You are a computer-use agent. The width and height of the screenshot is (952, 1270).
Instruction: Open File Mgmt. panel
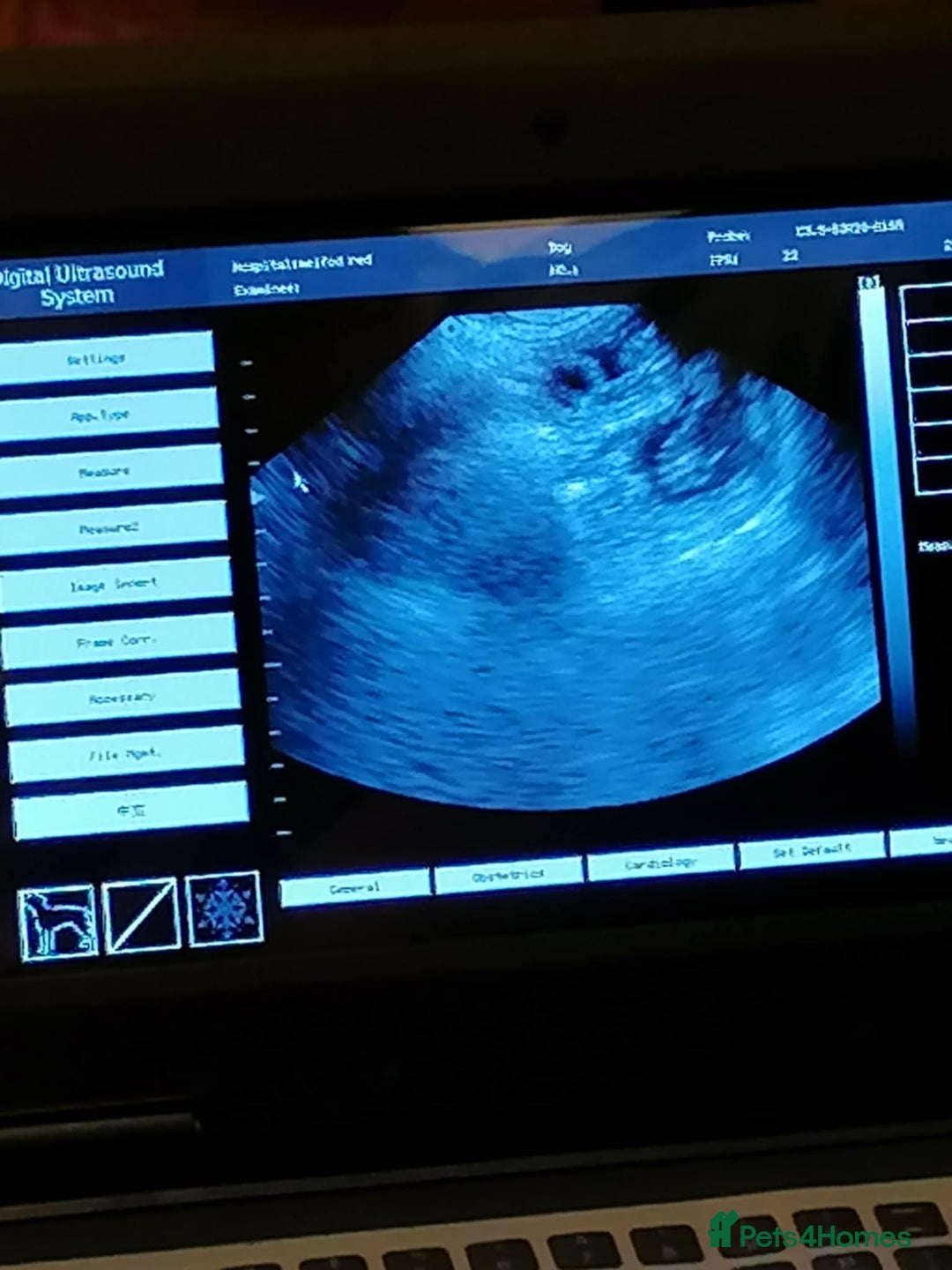coord(127,753)
